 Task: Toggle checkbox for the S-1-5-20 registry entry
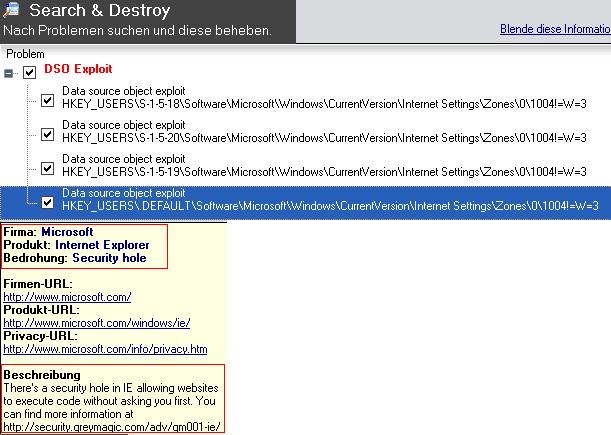click(x=48, y=134)
